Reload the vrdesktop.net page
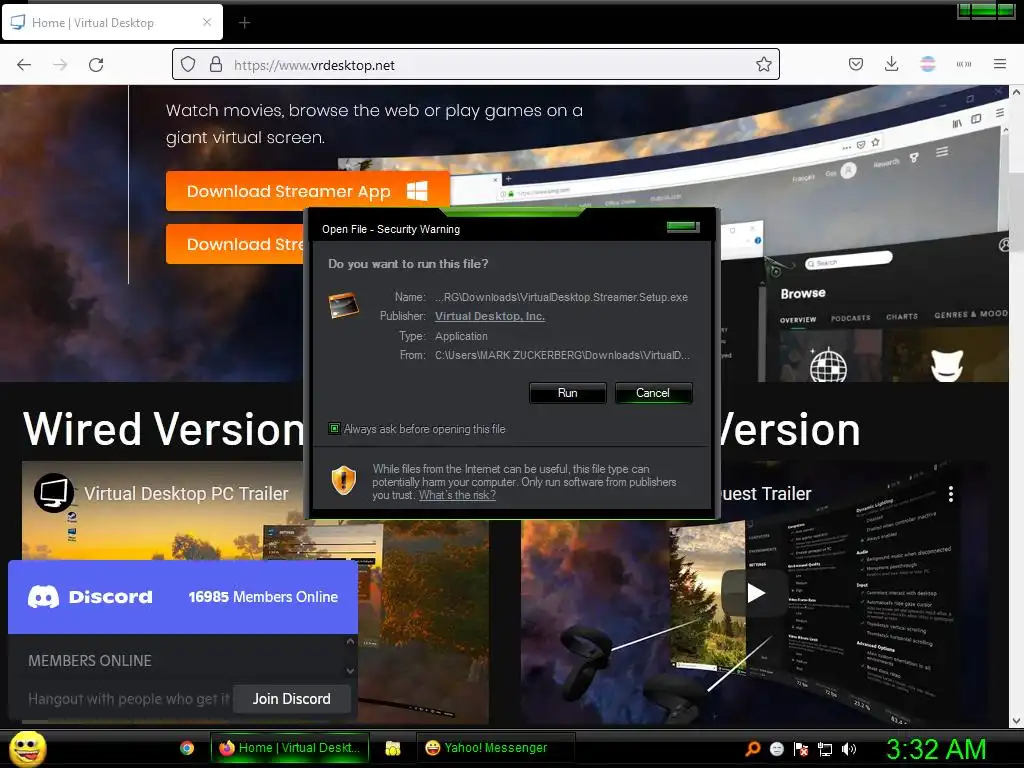This screenshot has height=768, width=1024. coord(96,64)
